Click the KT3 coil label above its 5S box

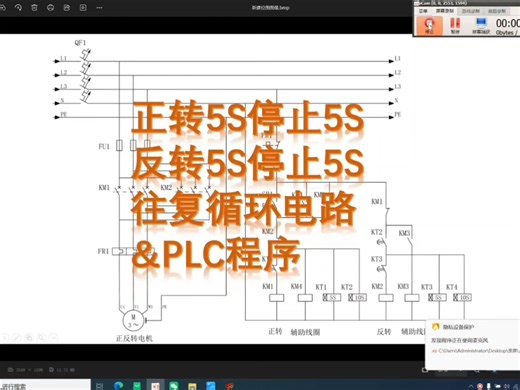click(x=427, y=287)
